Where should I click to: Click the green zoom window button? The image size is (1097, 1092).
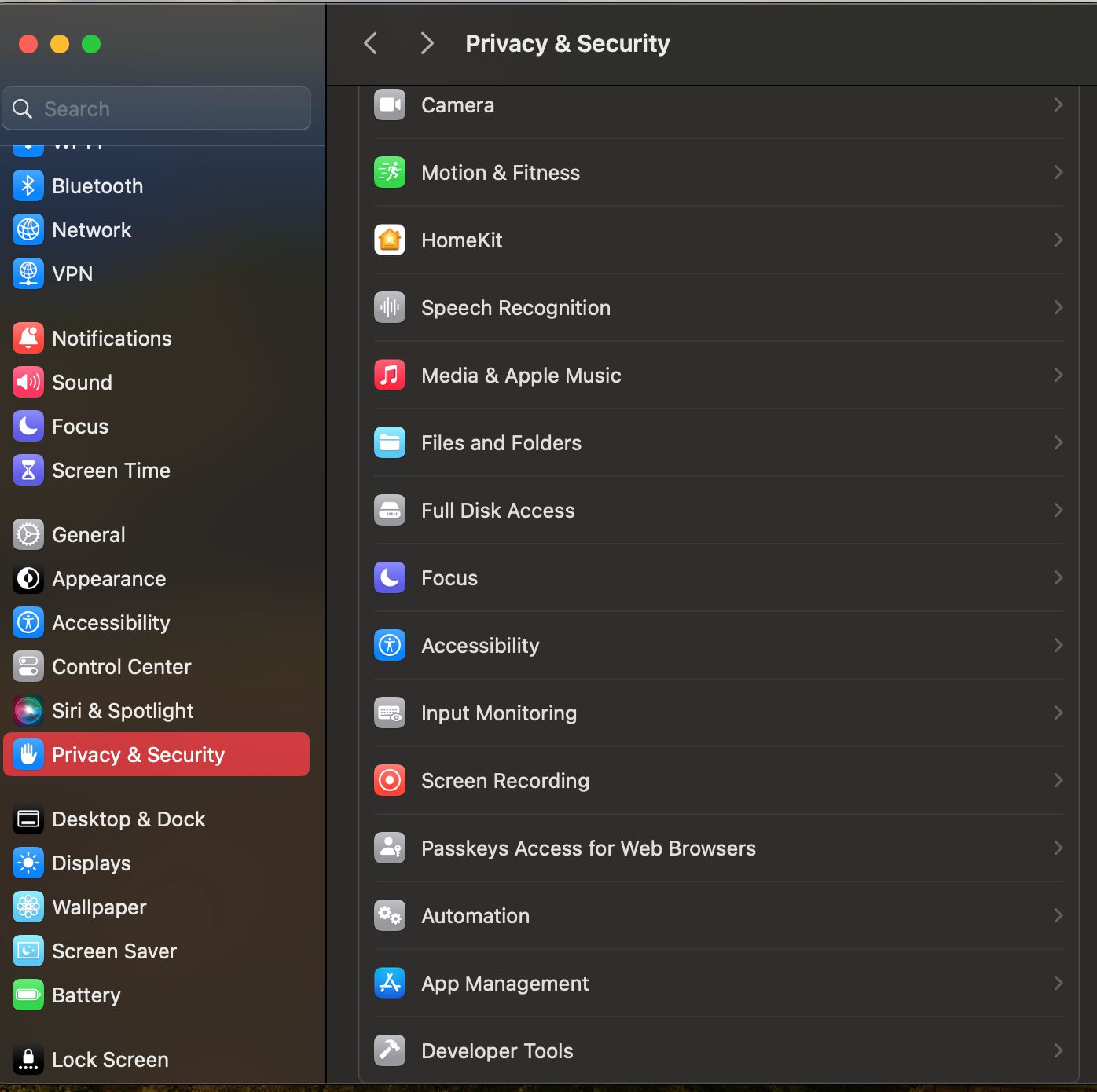91,44
